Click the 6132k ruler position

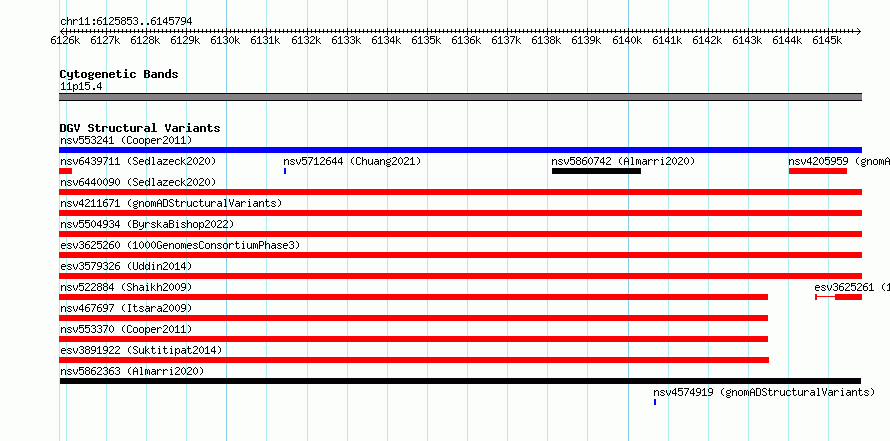[x=307, y=40]
